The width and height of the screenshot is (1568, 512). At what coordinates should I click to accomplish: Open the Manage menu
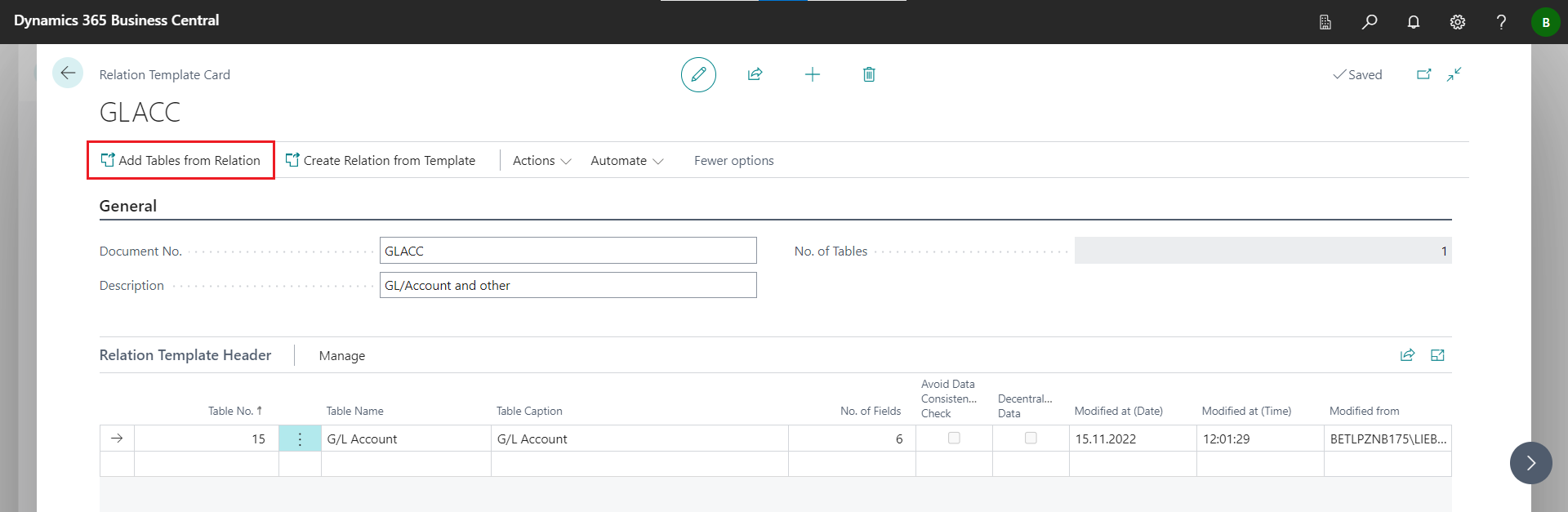[x=342, y=356]
